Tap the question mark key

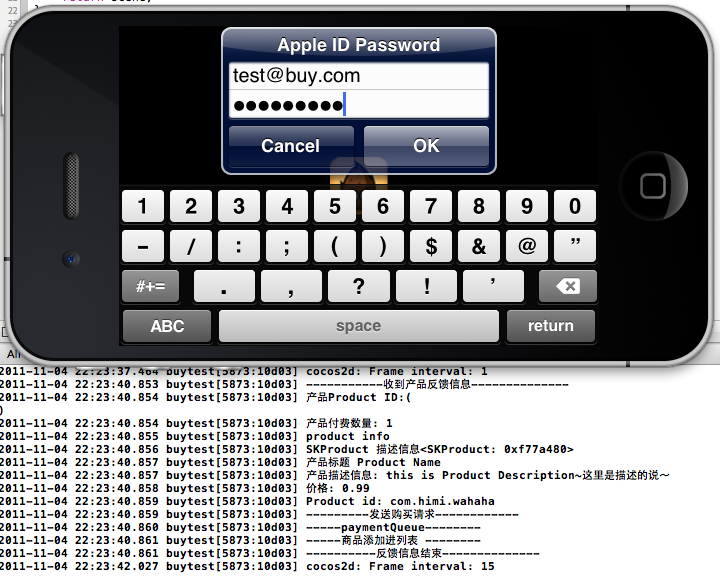click(359, 286)
